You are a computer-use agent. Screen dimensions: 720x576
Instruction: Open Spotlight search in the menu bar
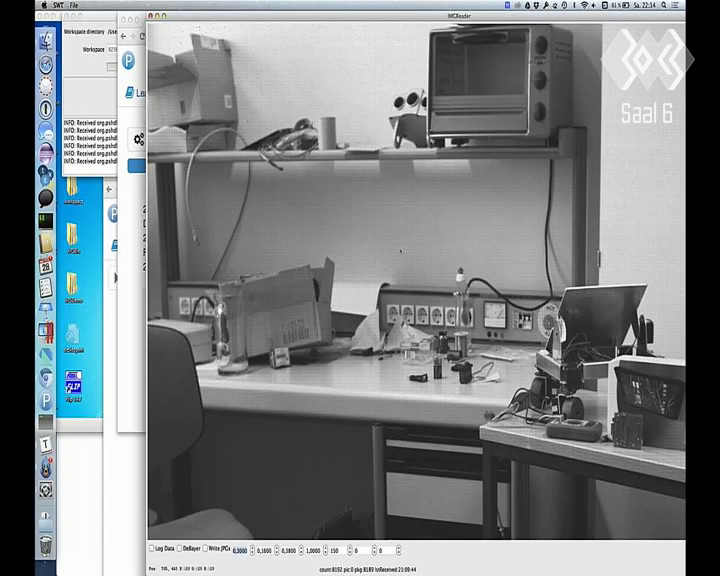664,6
